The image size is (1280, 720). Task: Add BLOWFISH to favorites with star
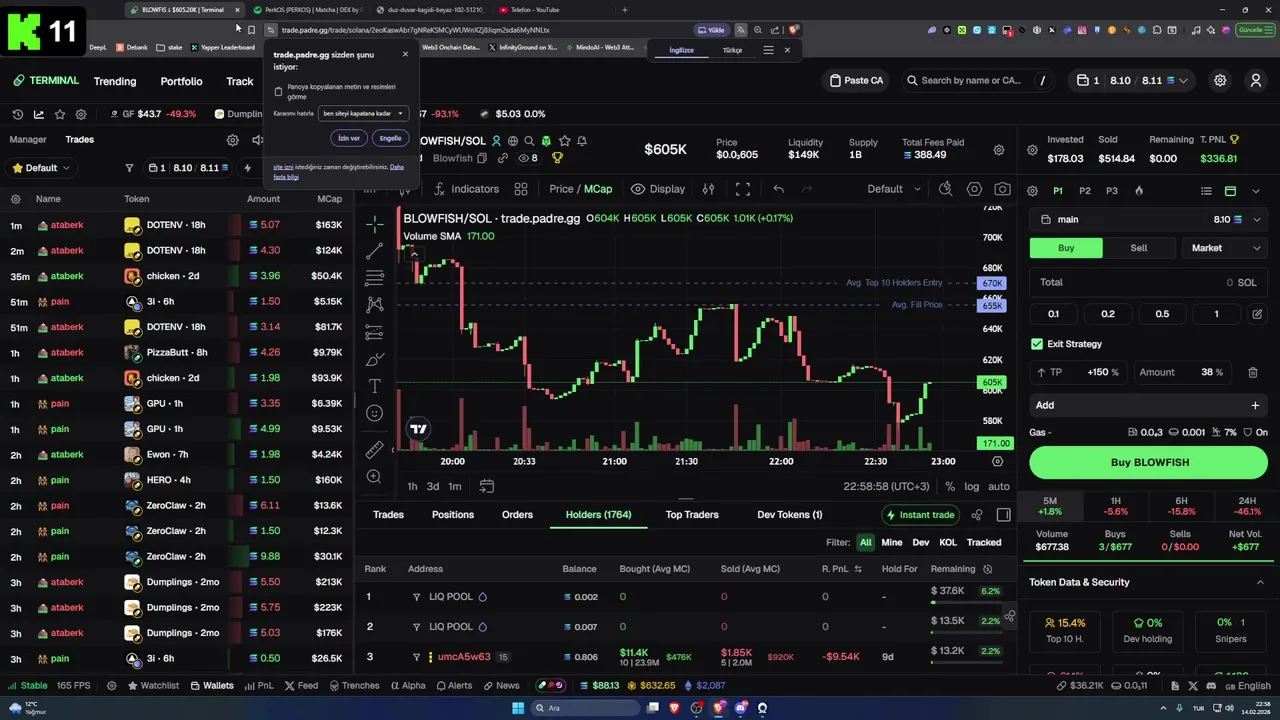(x=564, y=141)
